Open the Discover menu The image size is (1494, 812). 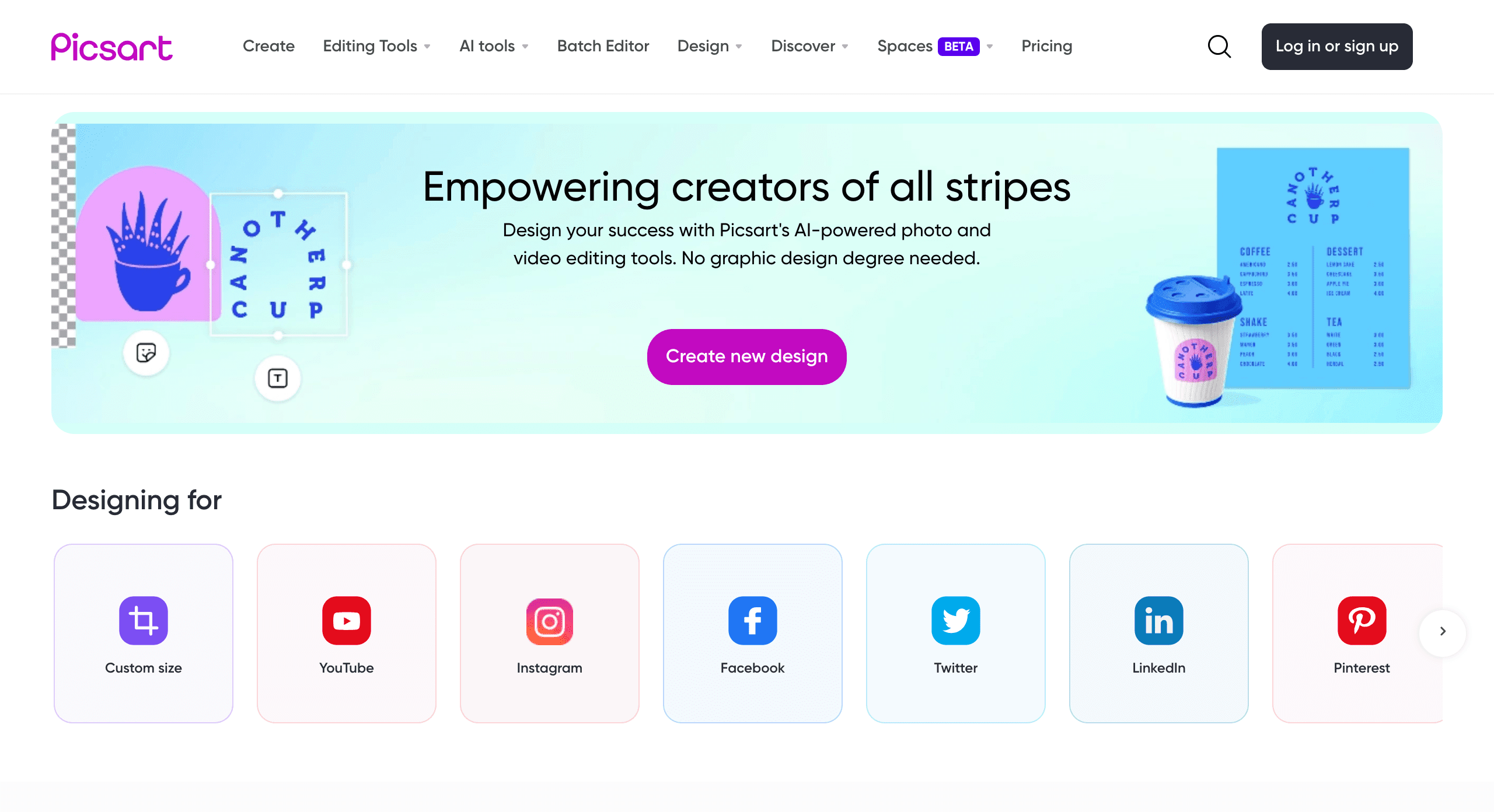point(809,46)
